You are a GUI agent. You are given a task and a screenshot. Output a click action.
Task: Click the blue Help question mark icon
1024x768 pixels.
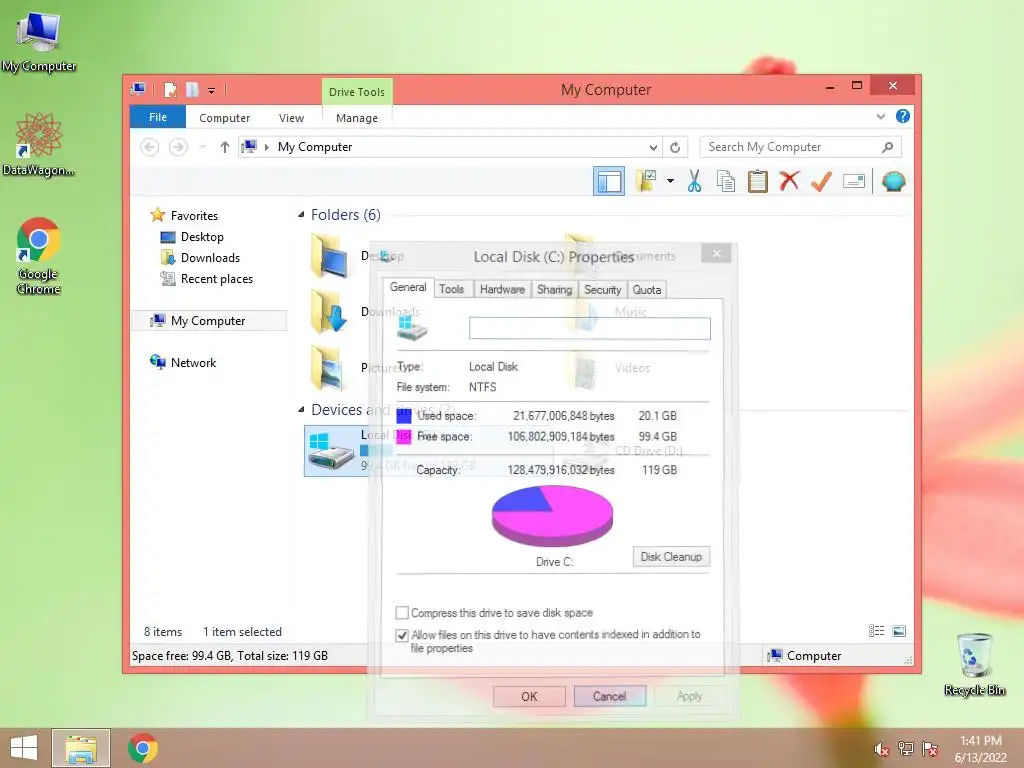click(x=903, y=116)
